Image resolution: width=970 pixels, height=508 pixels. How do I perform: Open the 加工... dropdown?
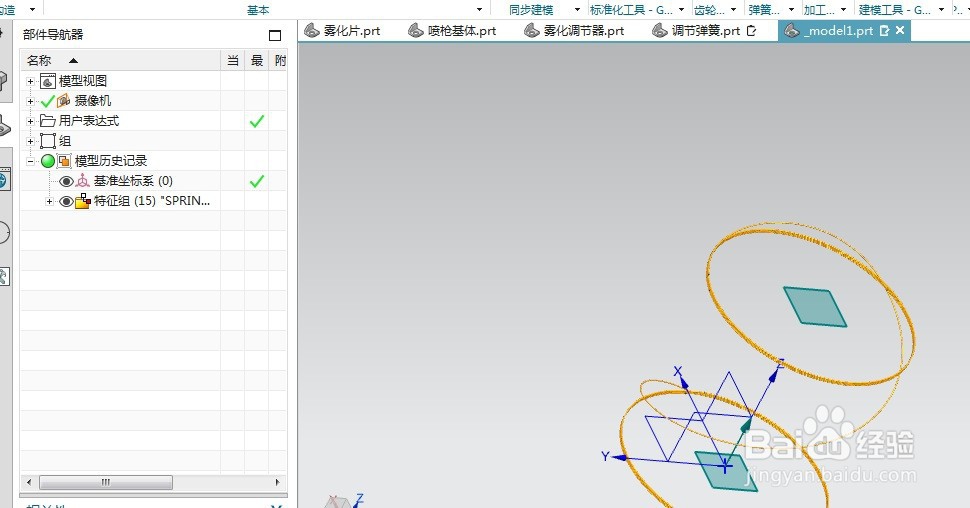(846, 9)
